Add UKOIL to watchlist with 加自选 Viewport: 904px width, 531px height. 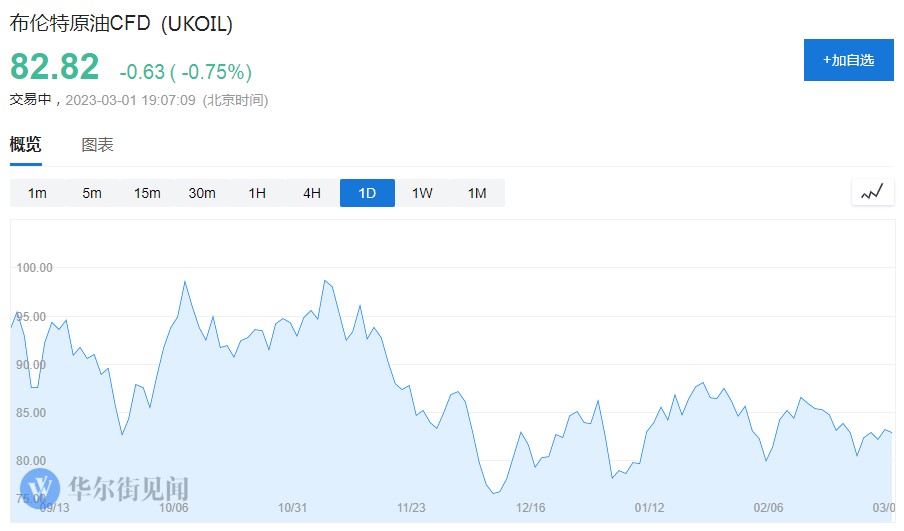(x=849, y=60)
